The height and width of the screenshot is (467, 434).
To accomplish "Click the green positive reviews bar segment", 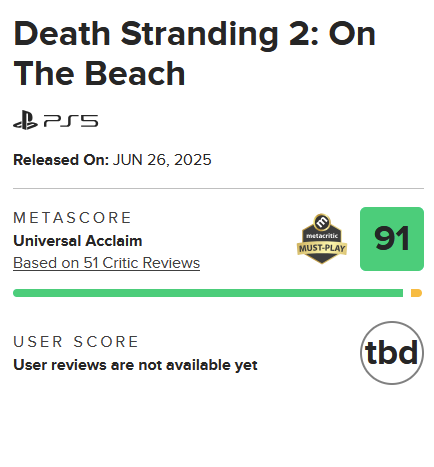I will (208, 293).
